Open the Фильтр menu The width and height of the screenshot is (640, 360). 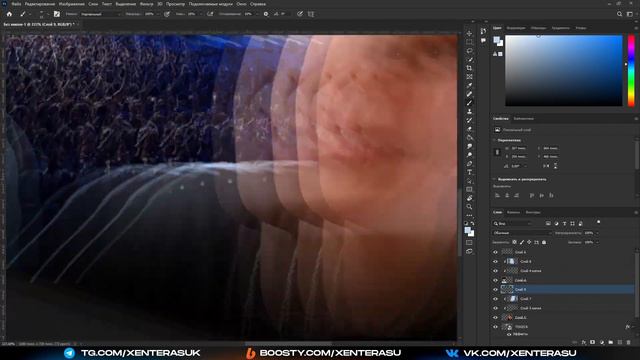click(x=147, y=4)
